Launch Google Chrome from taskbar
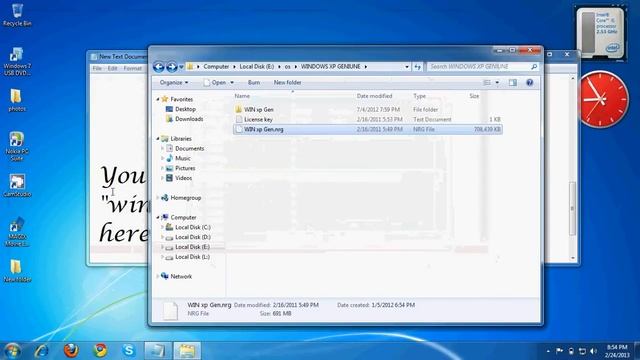Viewport: 640px width, 360px height. point(100,351)
